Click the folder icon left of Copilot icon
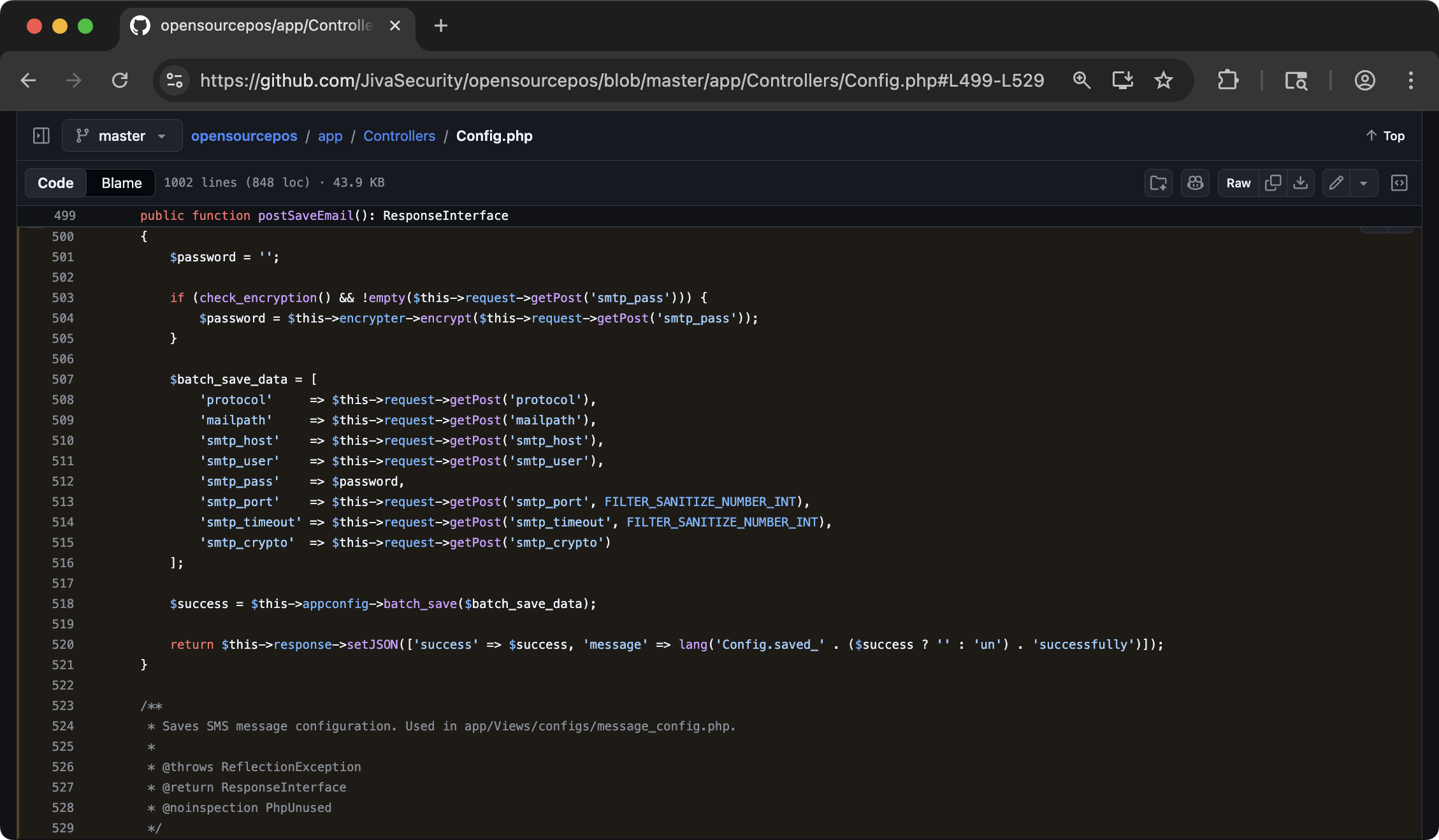 point(1159,183)
